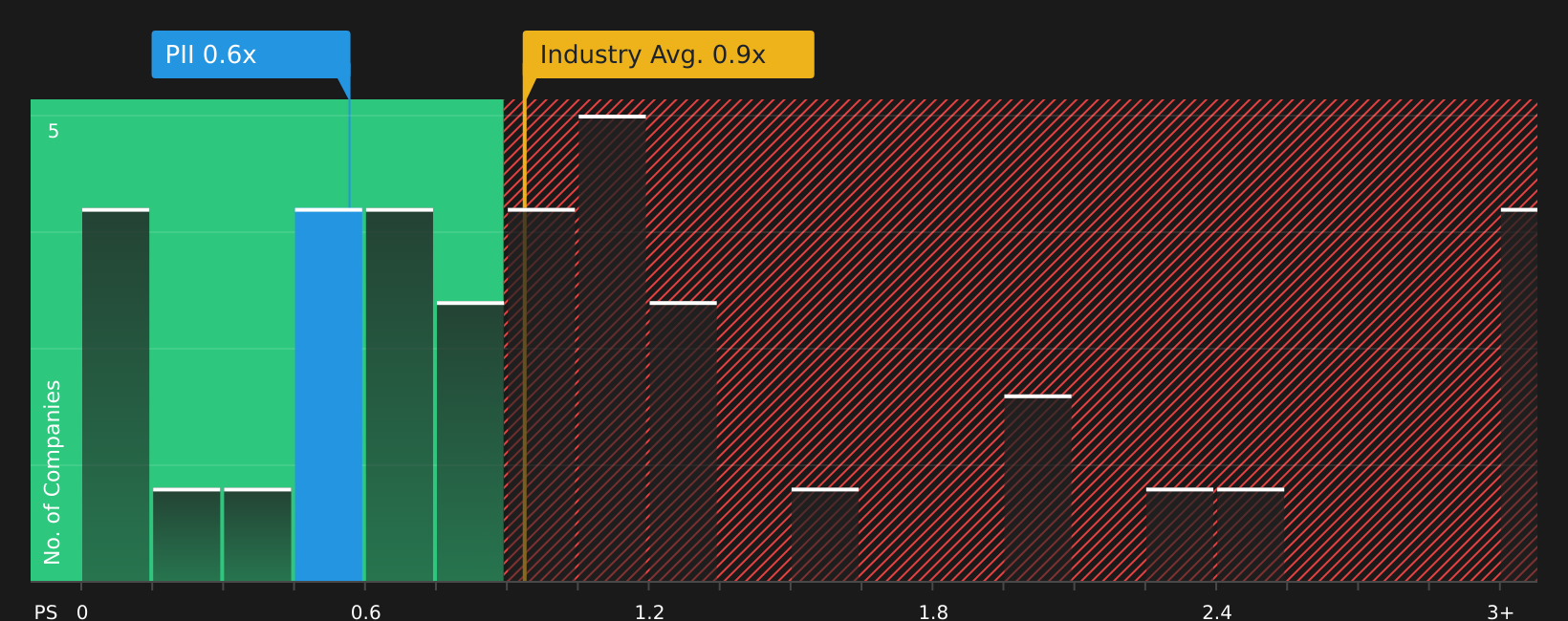Screen dimensions: 1568x621
Task: Click the Industry Avg. 0.9x yellow label
Action: 668,54
